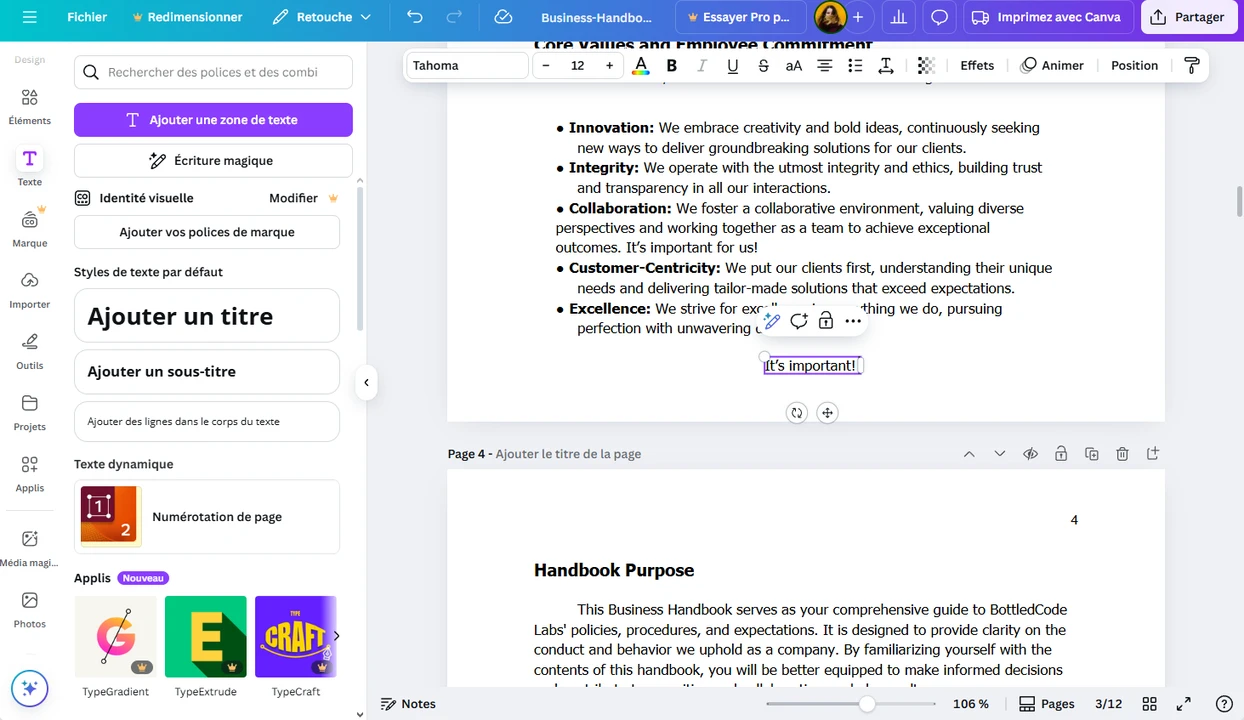Show more apps with right chevron
The image size is (1244, 720).
point(336,636)
